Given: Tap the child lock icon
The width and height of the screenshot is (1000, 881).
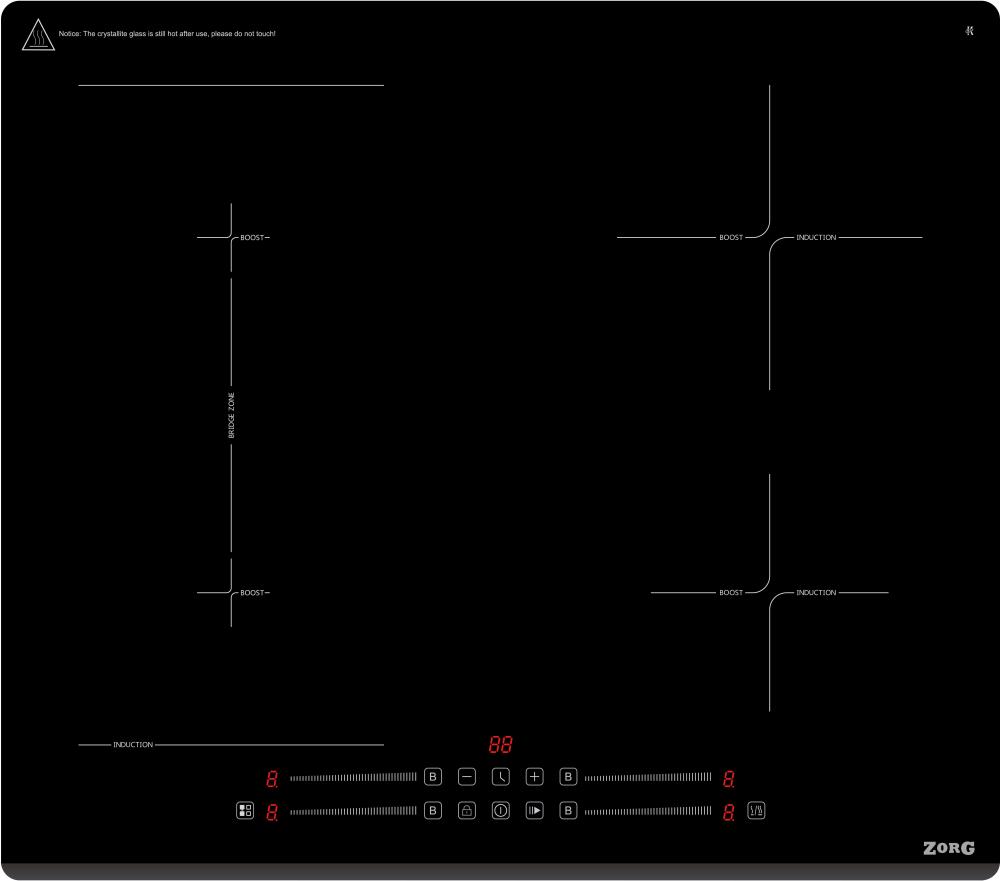Looking at the screenshot, I should pyautogui.click(x=467, y=811).
